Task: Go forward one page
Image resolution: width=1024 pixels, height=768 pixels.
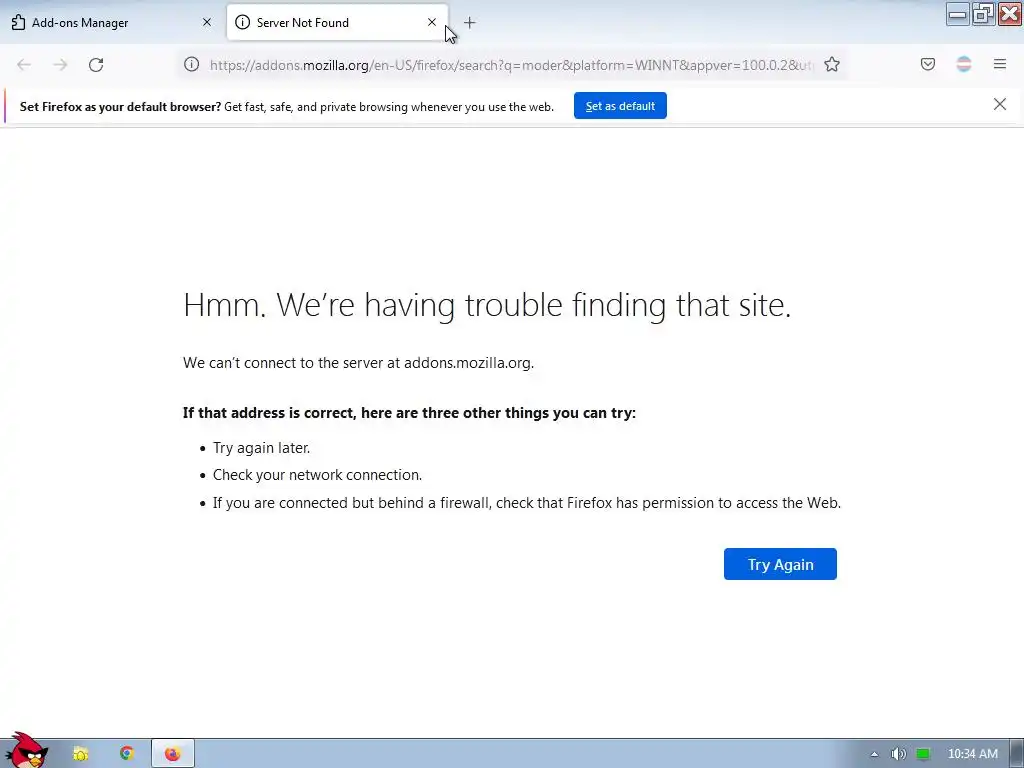Action: point(60,65)
